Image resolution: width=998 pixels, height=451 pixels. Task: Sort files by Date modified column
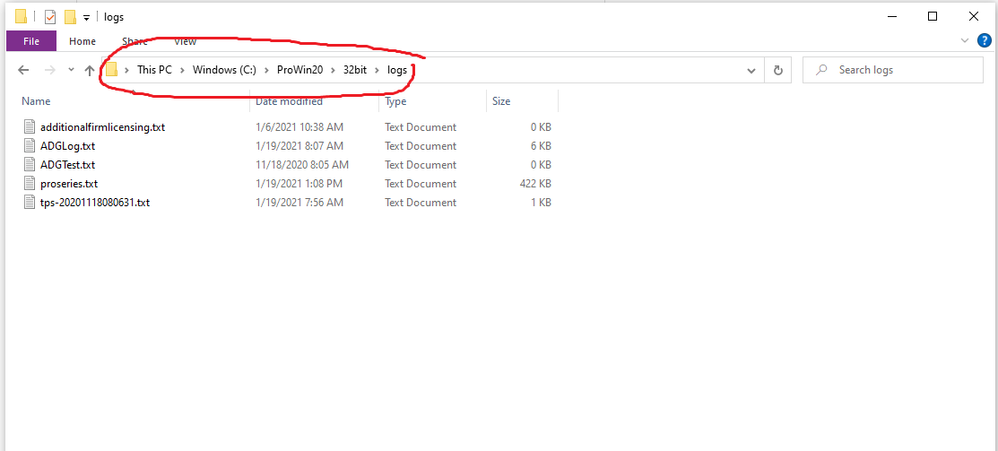289,101
